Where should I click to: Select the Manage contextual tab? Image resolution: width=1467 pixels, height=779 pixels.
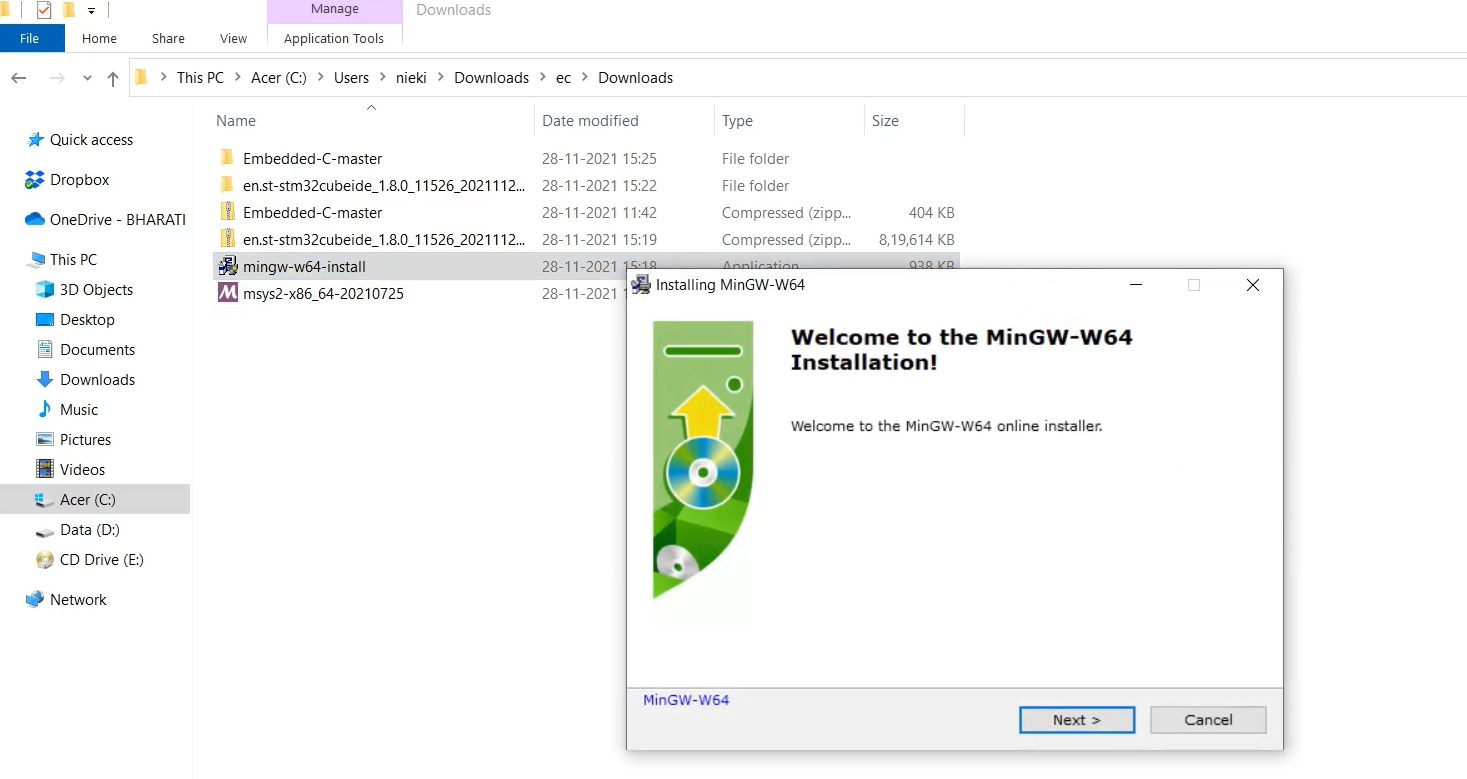[x=335, y=9]
